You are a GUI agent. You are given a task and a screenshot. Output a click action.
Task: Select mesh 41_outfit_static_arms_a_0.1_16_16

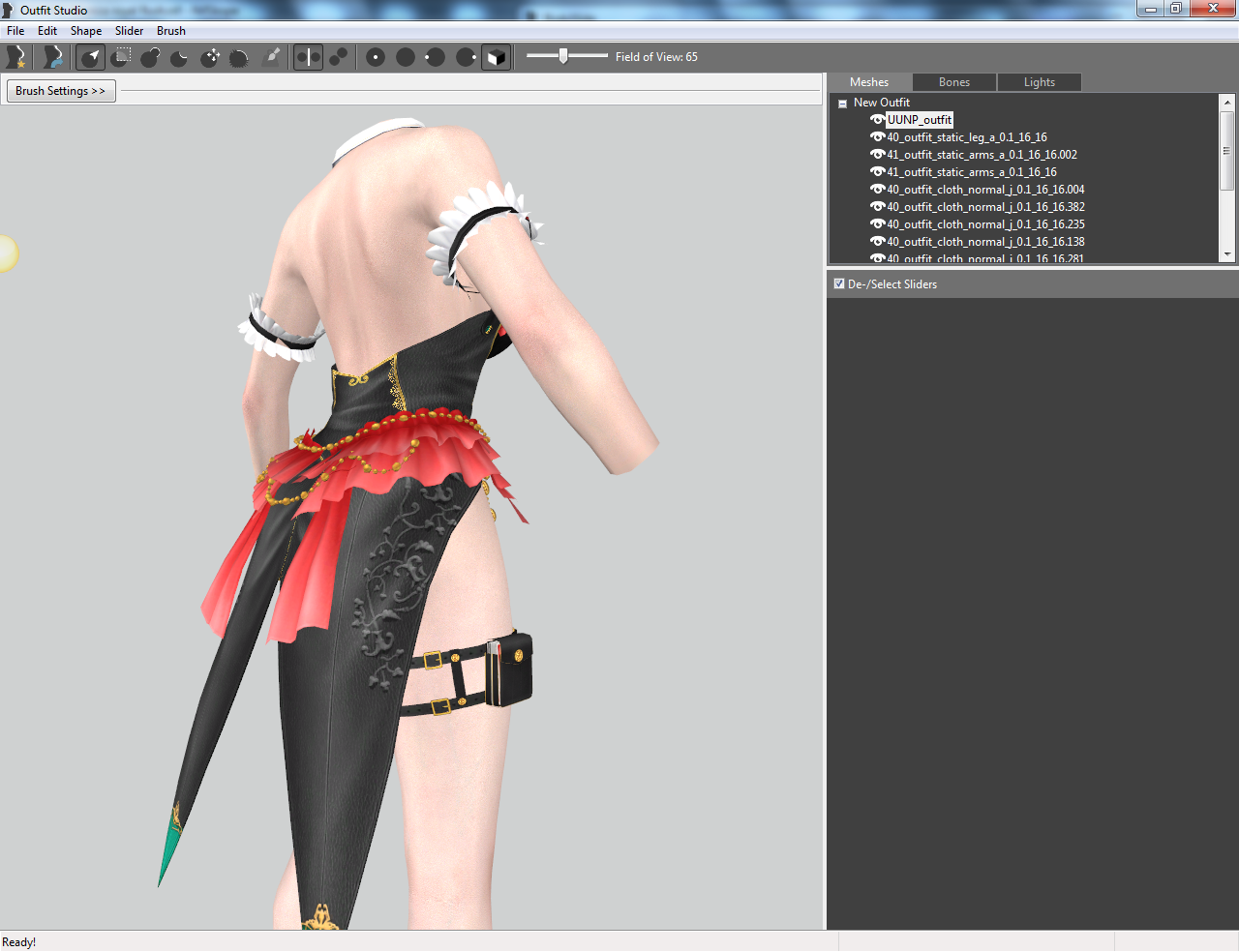pos(972,172)
